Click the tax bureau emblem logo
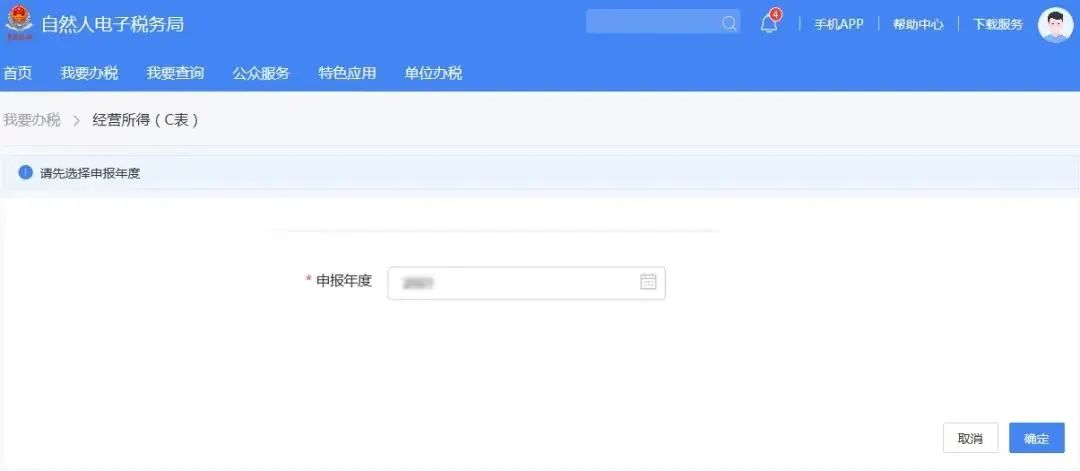 click(x=19, y=23)
